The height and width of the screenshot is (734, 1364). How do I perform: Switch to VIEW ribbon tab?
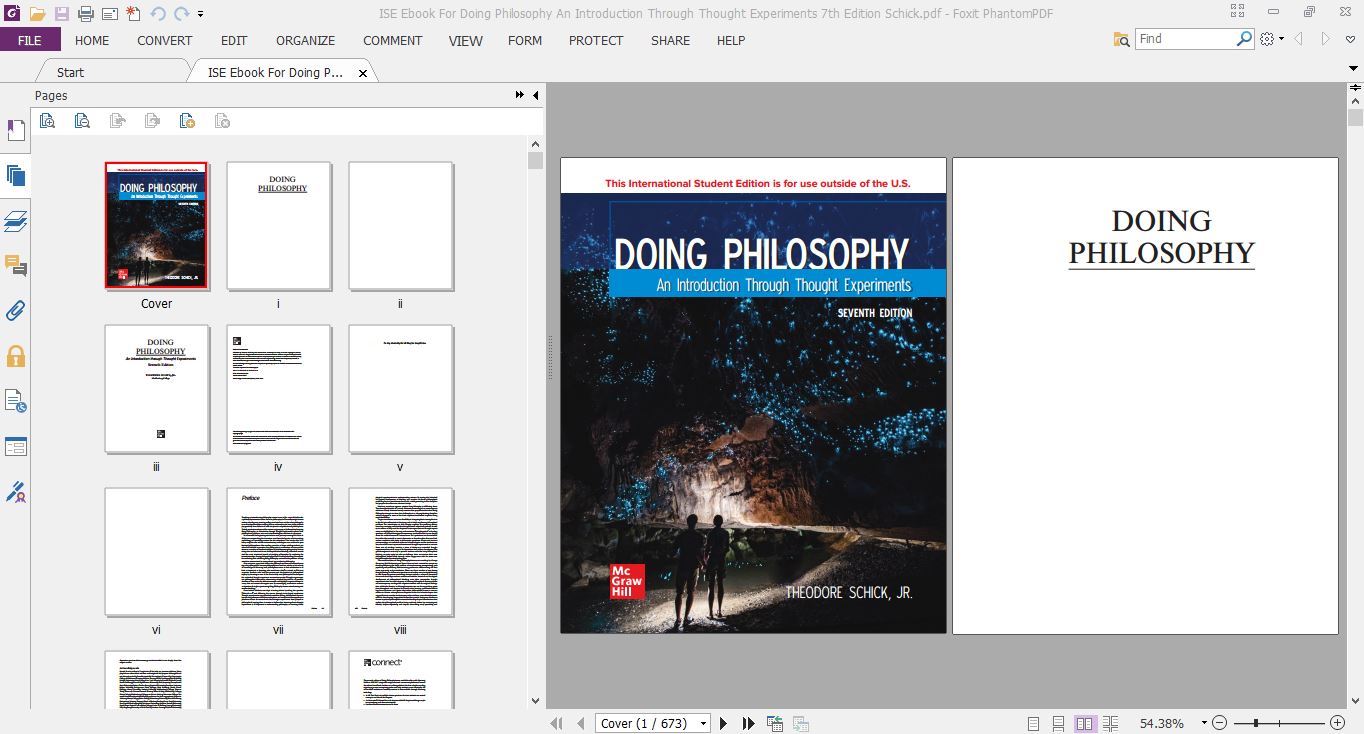[465, 40]
